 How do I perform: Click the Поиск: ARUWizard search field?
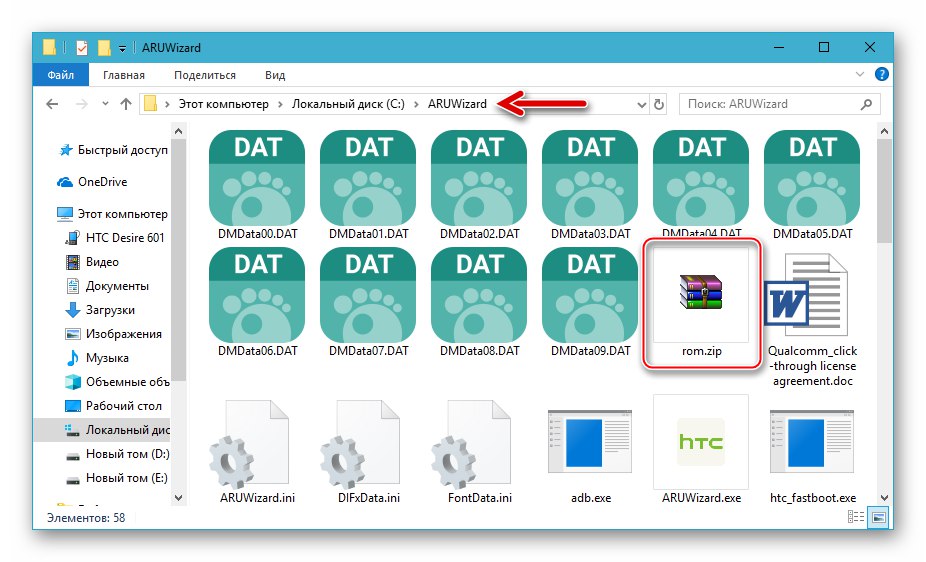pos(780,104)
